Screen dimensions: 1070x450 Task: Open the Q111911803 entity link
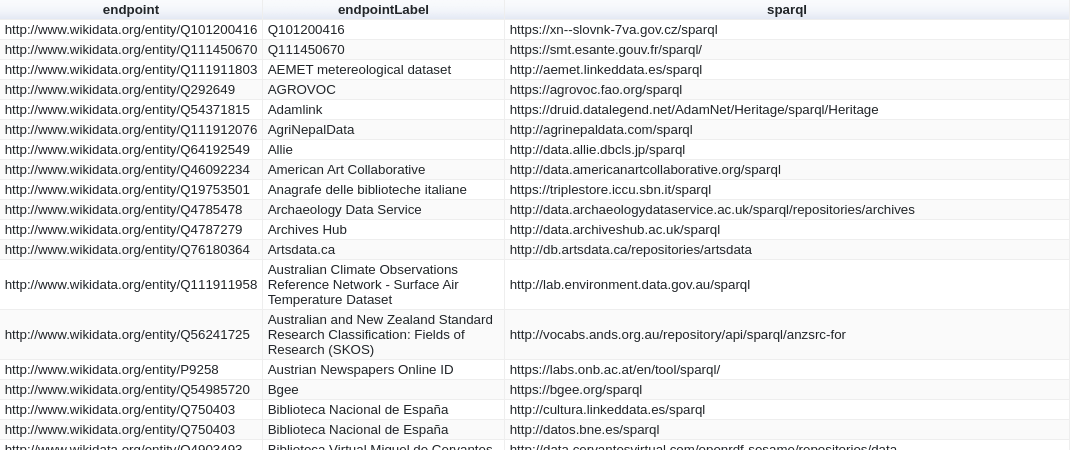point(130,70)
